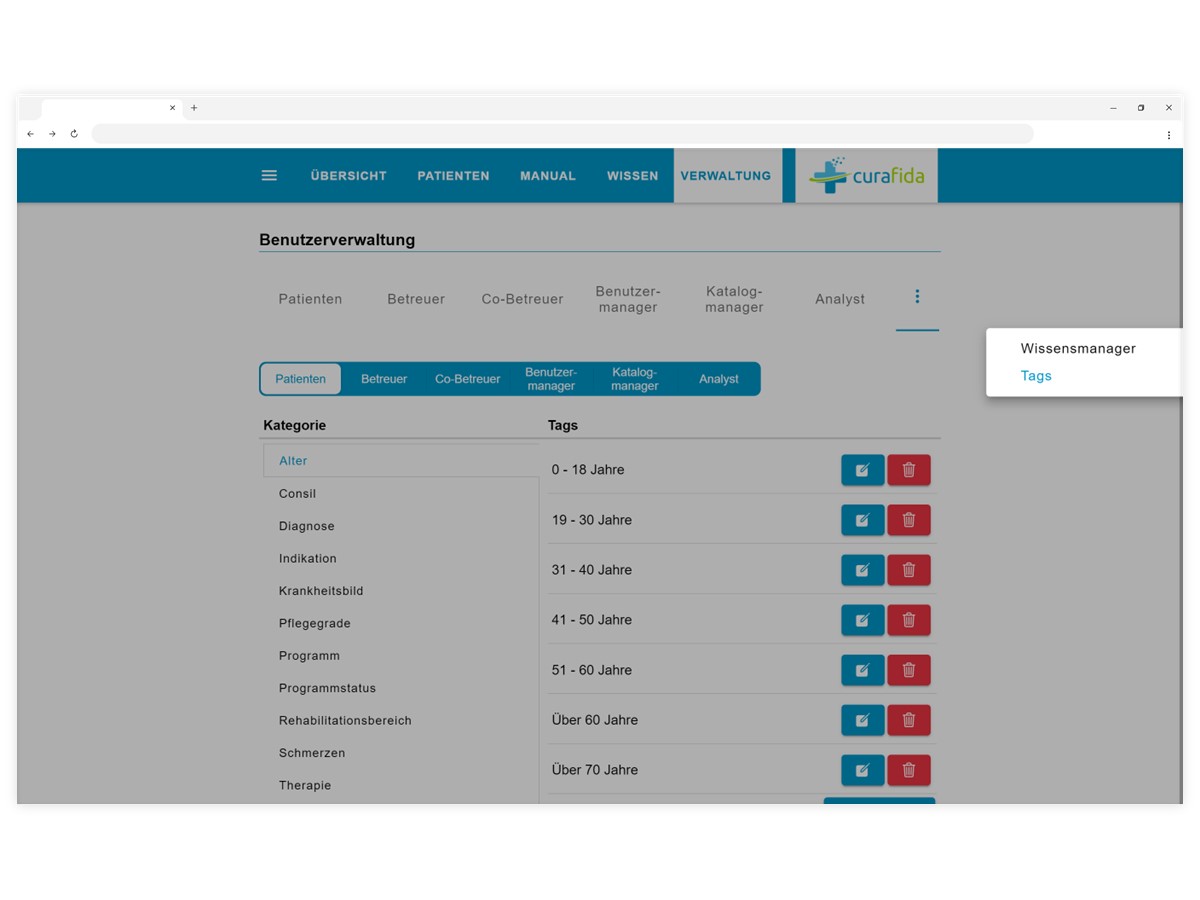The width and height of the screenshot is (1200, 900).
Task: Open the PATIENTEN navigation item
Action: (x=453, y=176)
